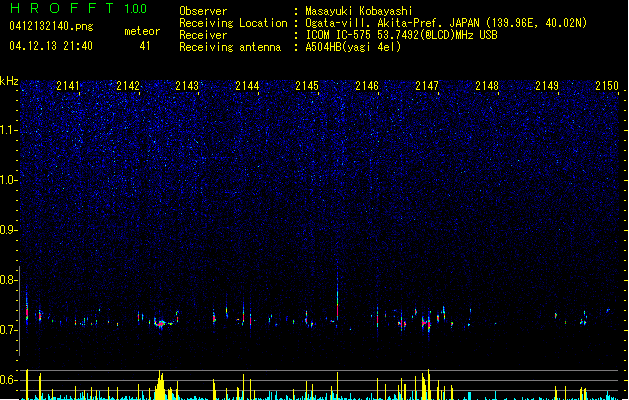Viewport: 629px width, 400px height.
Task: Click the Receiver label
Action: (203, 35)
